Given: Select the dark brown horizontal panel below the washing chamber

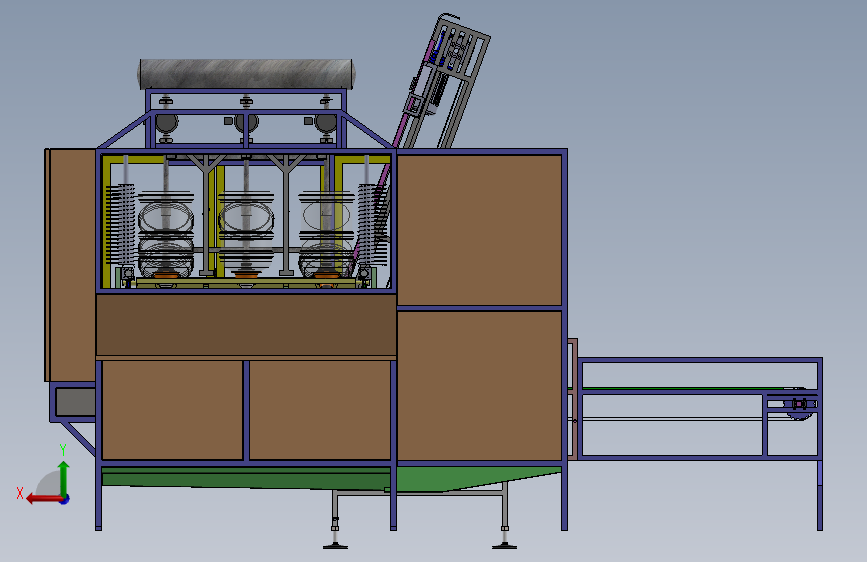Looking at the screenshot, I should [x=246, y=325].
